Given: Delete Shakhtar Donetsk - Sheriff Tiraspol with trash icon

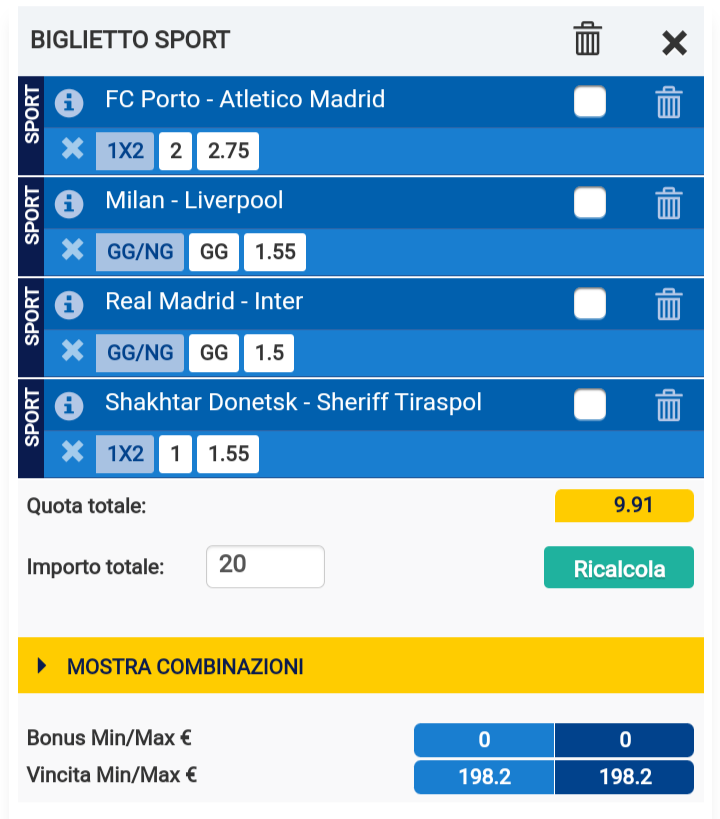Looking at the screenshot, I should coord(668,405).
